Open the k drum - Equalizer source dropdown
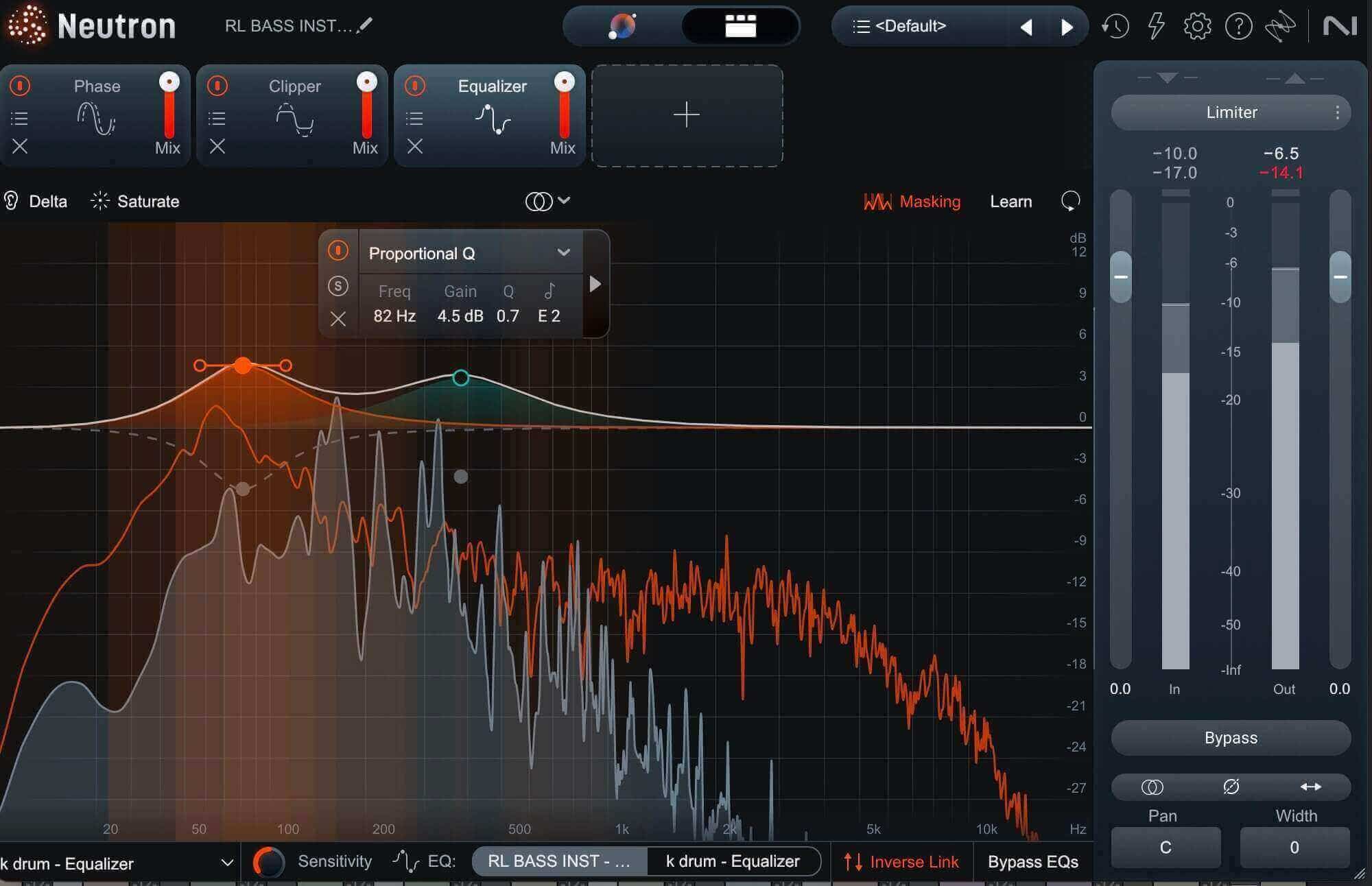This screenshot has width=1372, height=886. pyautogui.click(x=117, y=863)
